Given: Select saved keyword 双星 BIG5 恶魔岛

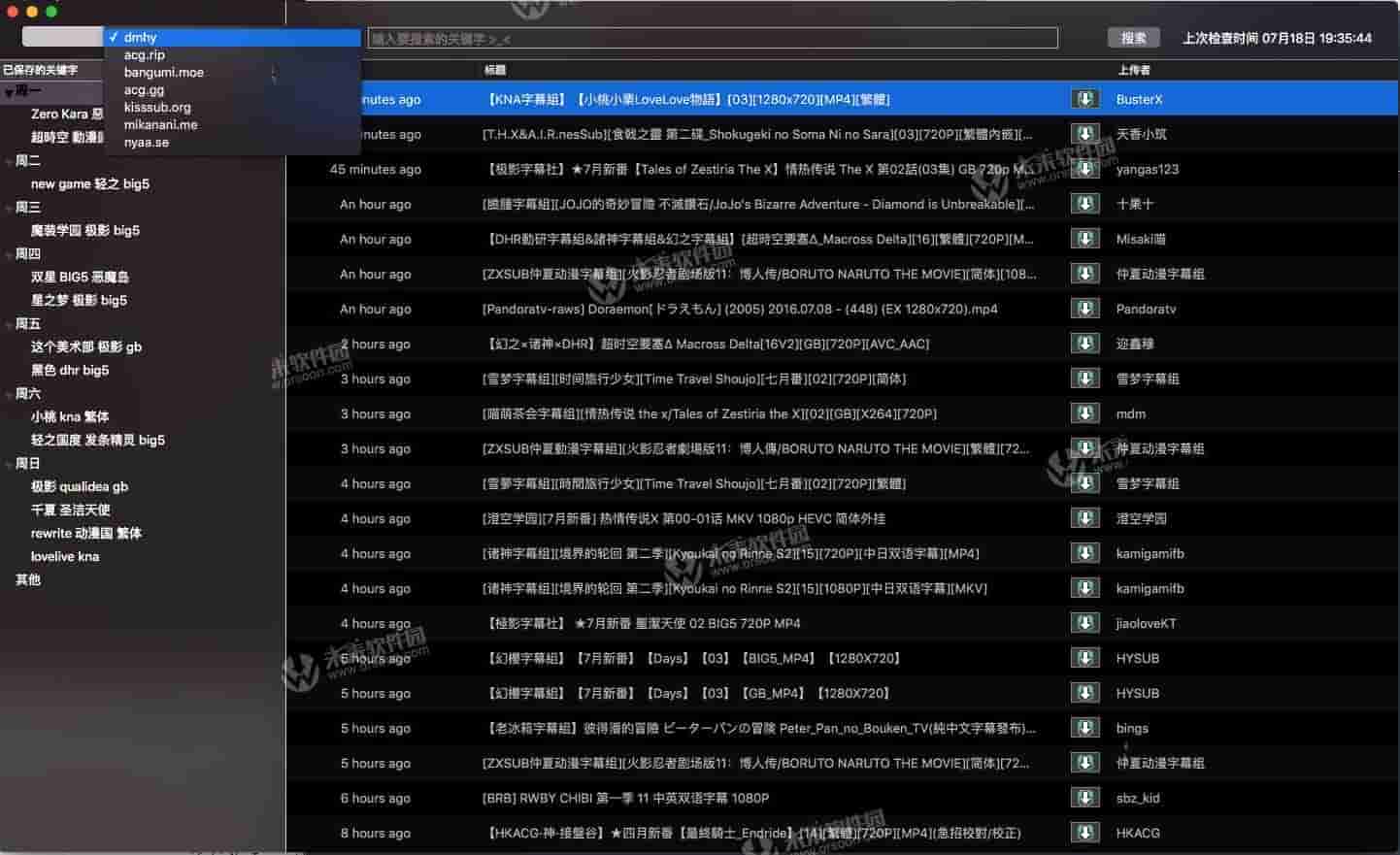Looking at the screenshot, I should 80,277.
